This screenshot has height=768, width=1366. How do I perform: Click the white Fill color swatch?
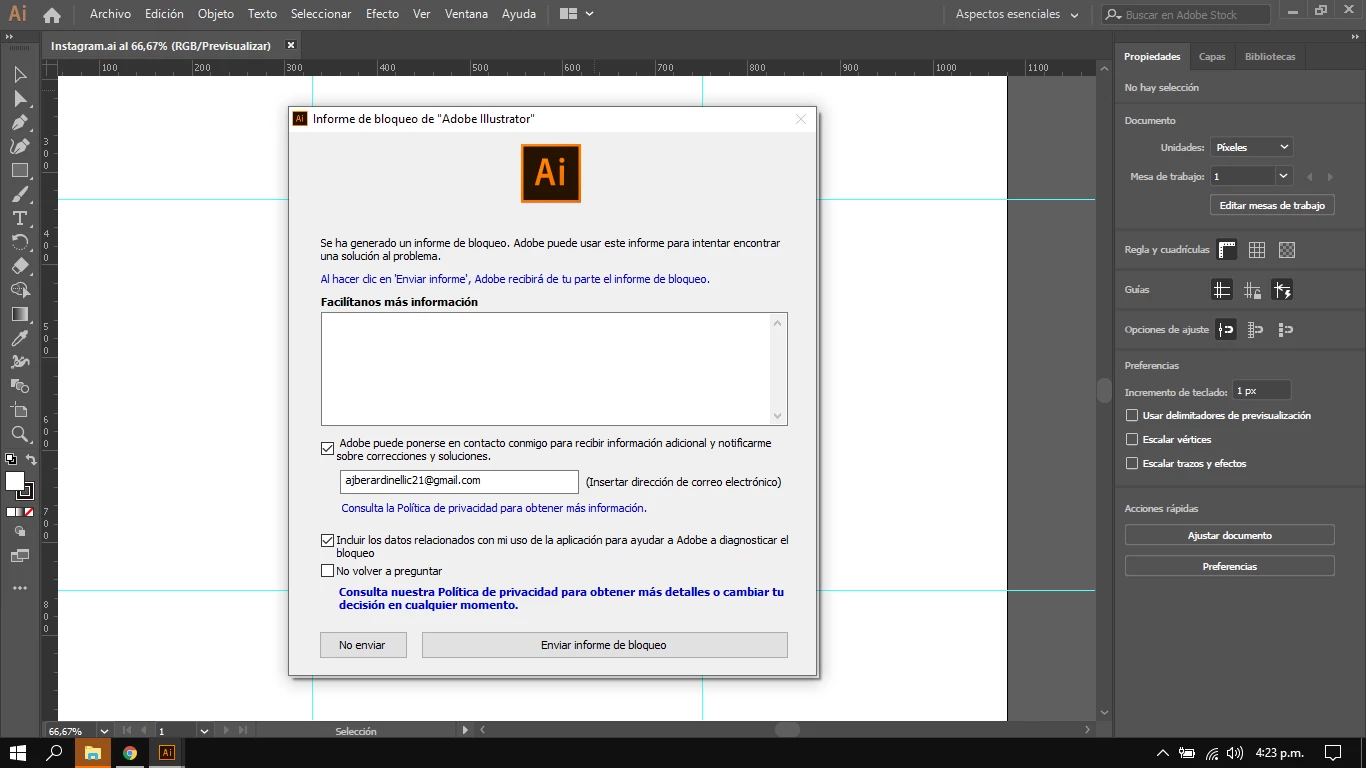pyautogui.click(x=15, y=481)
